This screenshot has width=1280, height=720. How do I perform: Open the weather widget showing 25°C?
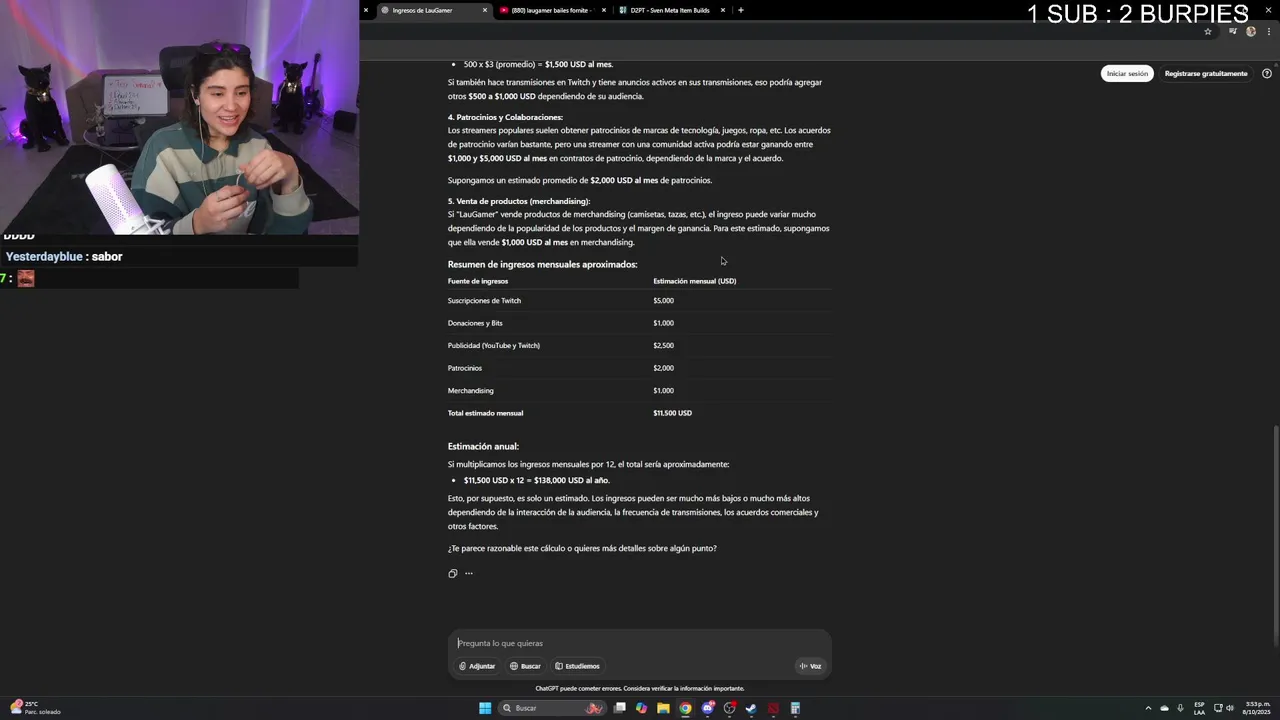click(x=35, y=708)
